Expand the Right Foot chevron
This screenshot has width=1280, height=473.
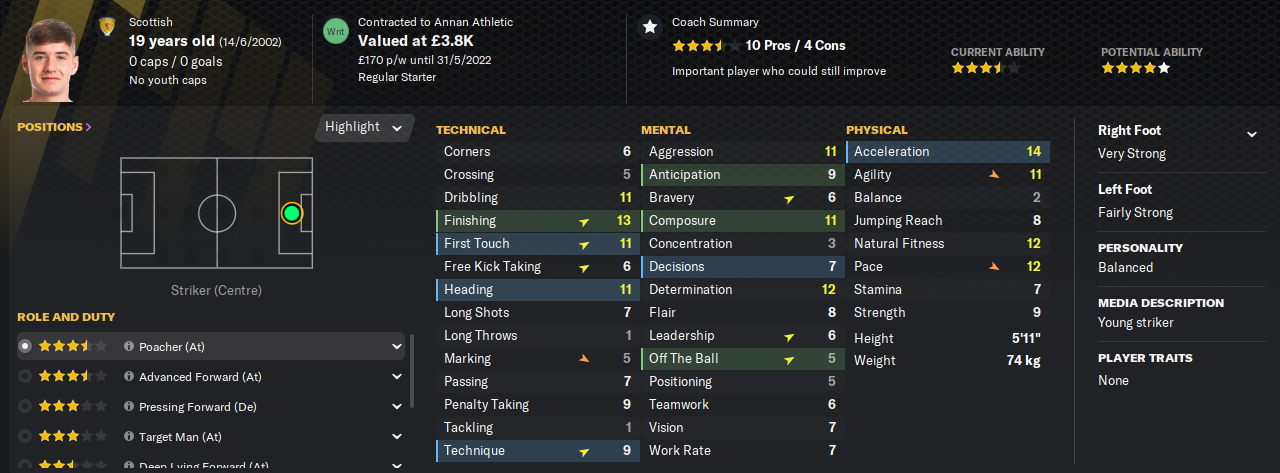(x=1251, y=134)
